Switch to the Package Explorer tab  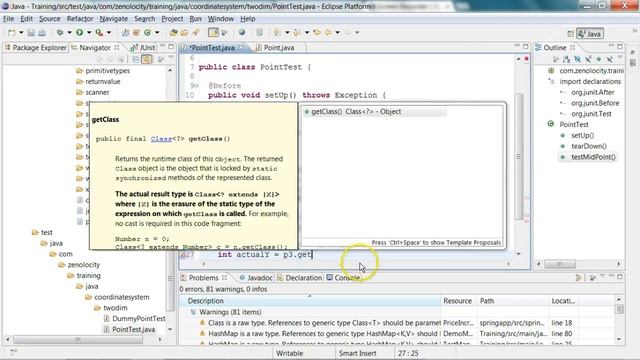coord(35,47)
